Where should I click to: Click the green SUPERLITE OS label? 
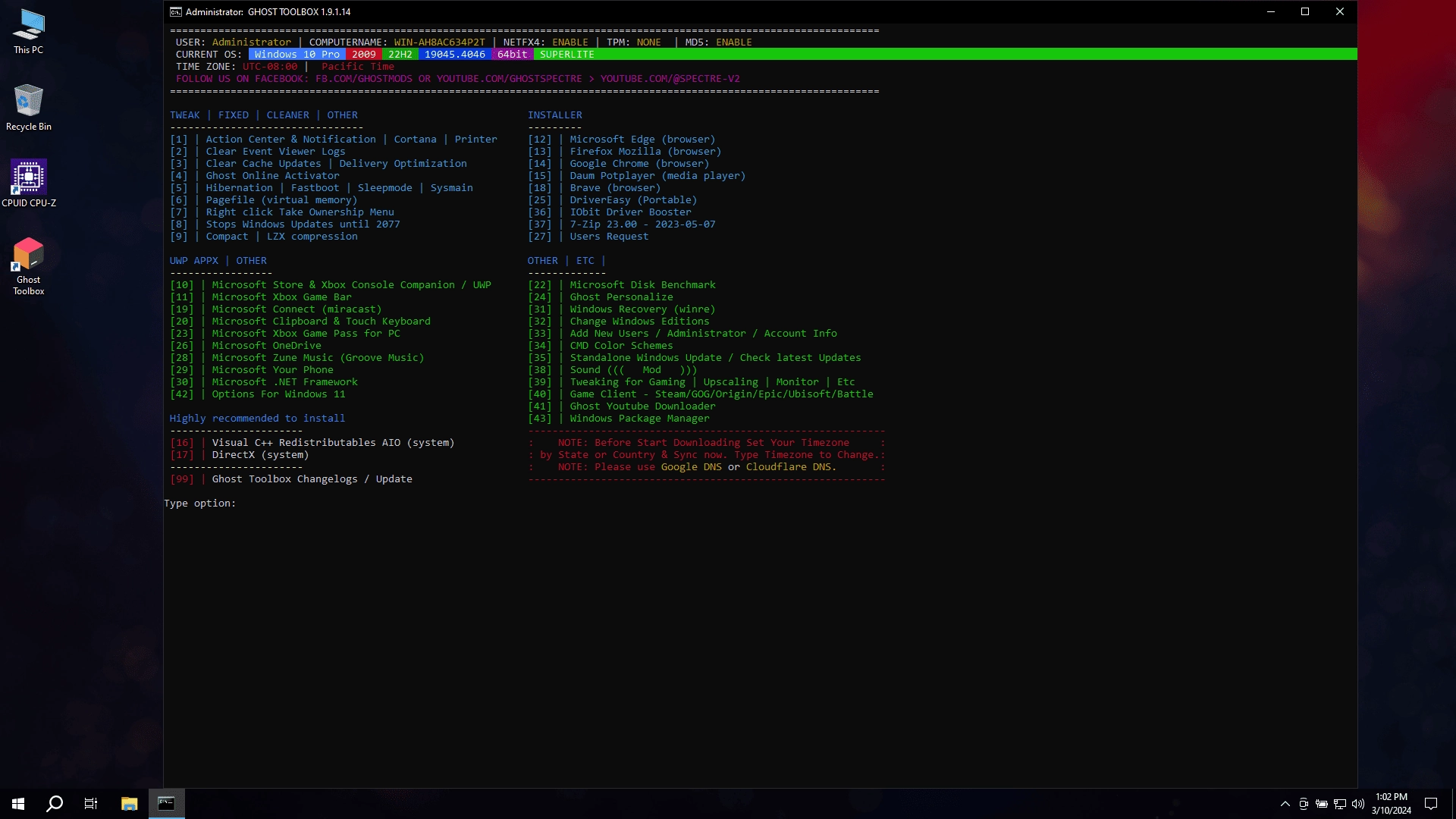click(567, 55)
